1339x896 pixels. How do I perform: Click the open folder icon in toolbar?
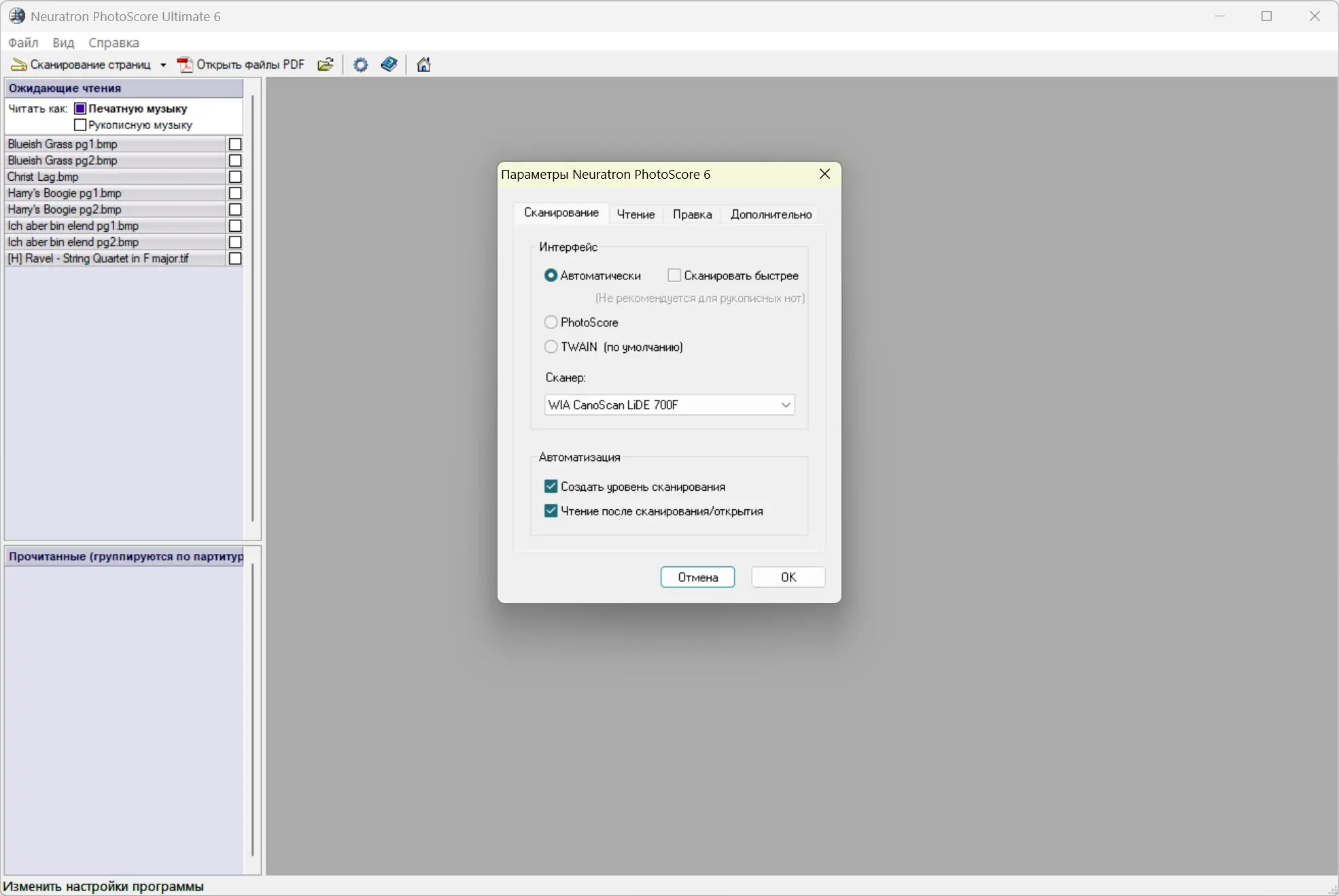pos(326,65)
